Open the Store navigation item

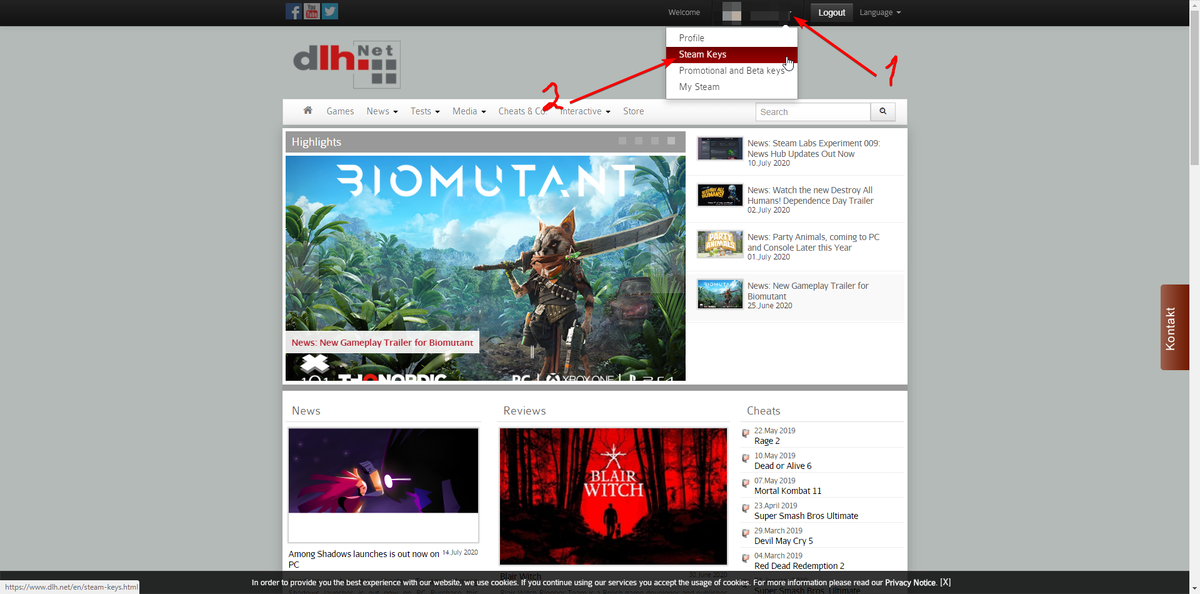(633, 111)
